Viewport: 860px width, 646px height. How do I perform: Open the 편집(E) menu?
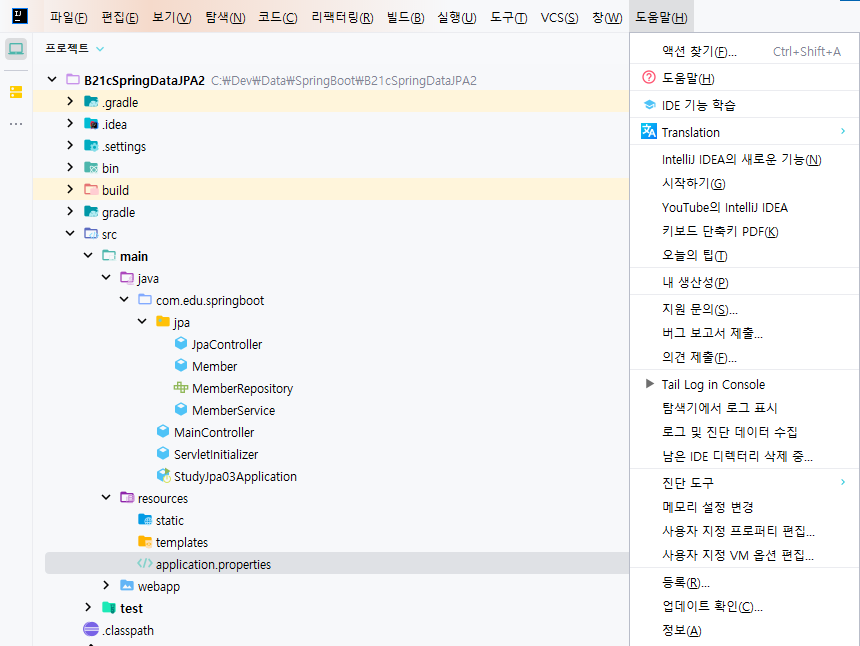pyautogui.click(x=120, y=18)
